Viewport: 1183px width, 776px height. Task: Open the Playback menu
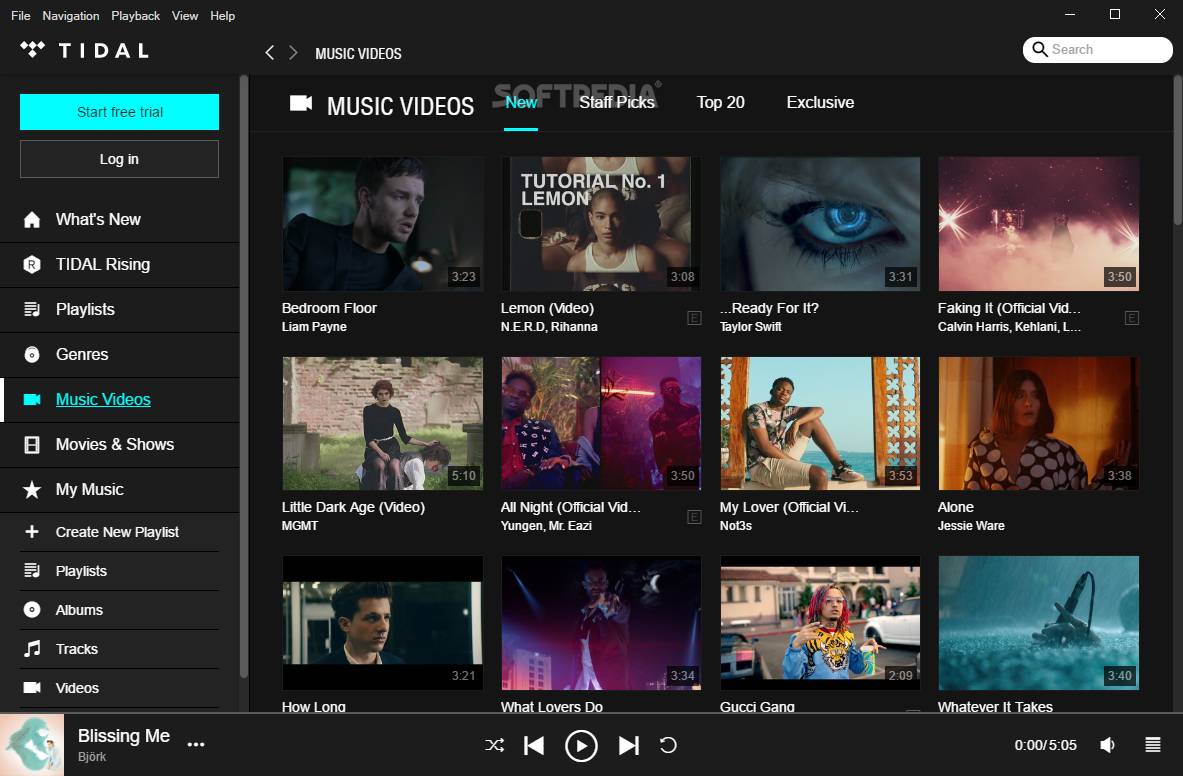[x=135, y=15]
